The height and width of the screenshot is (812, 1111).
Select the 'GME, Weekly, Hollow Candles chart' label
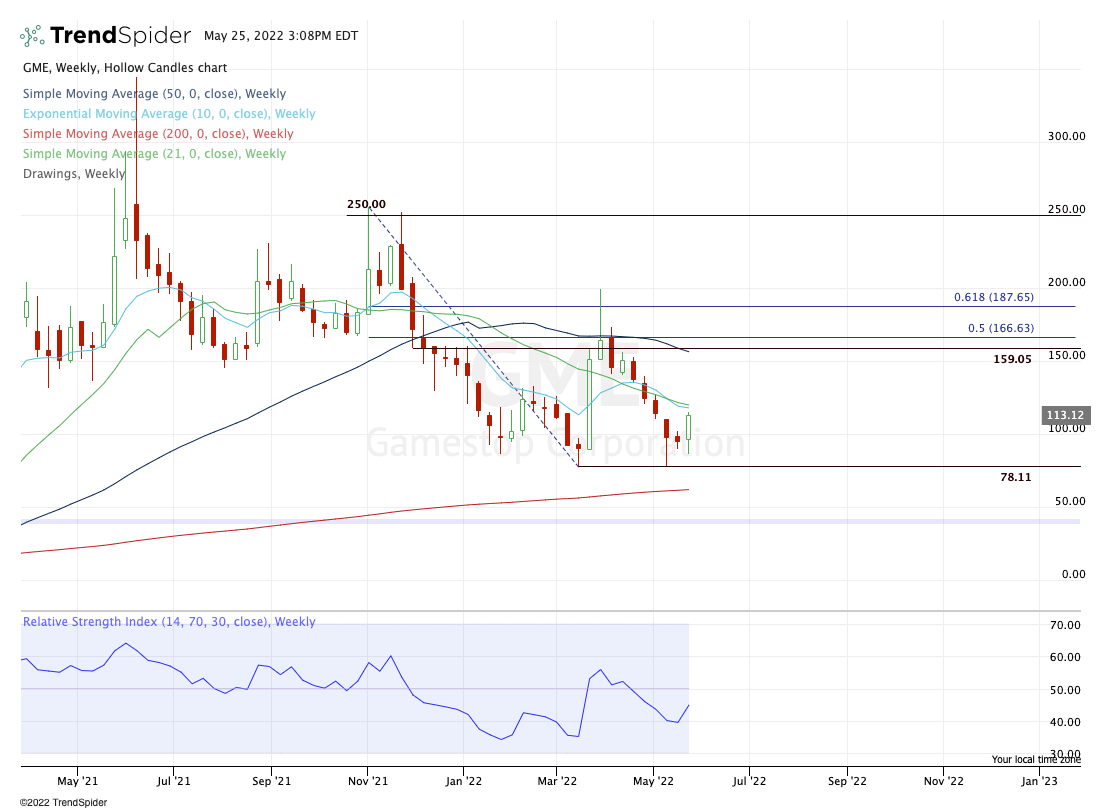point(125,68)
